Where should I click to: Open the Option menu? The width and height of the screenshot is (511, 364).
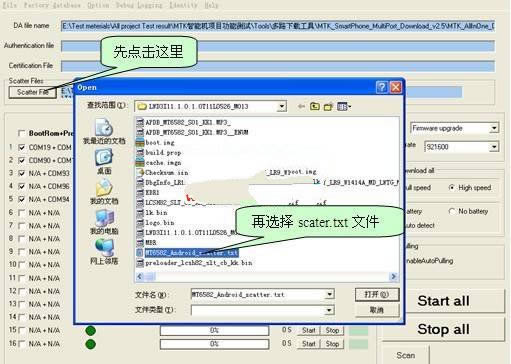(x=98, y=5)
